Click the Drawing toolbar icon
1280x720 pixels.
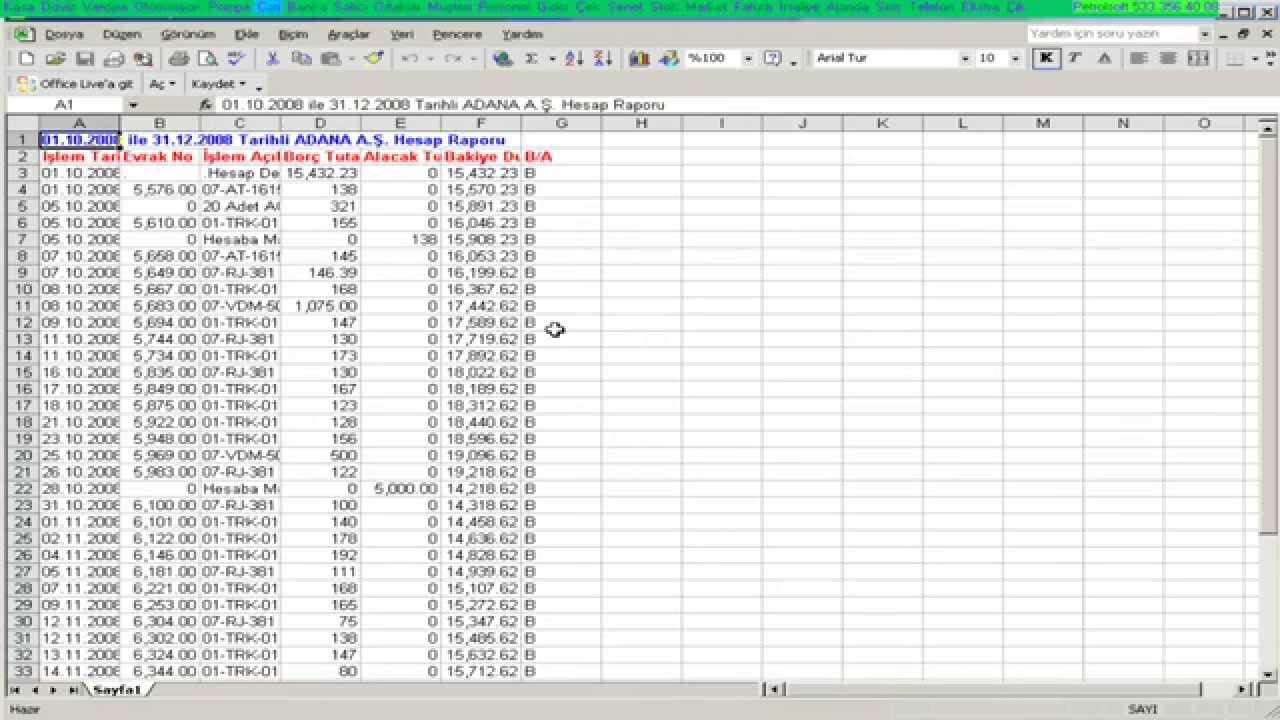click(x=668, y=59)
